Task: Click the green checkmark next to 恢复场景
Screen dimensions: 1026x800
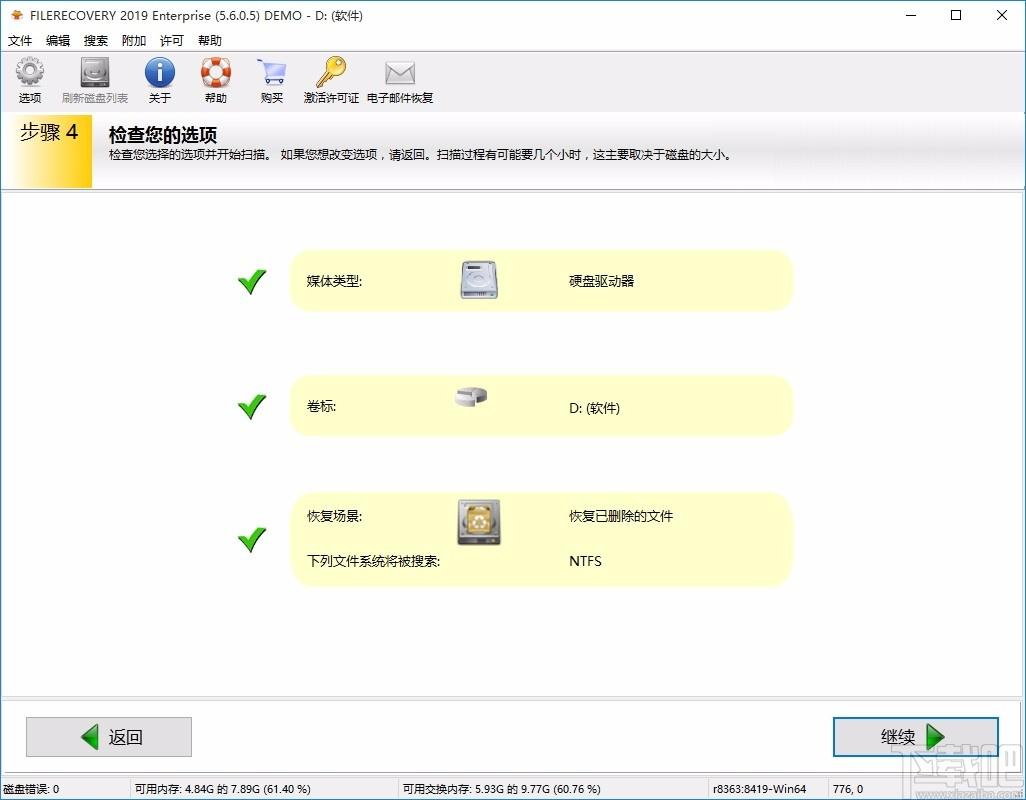Action: point(252,540)
